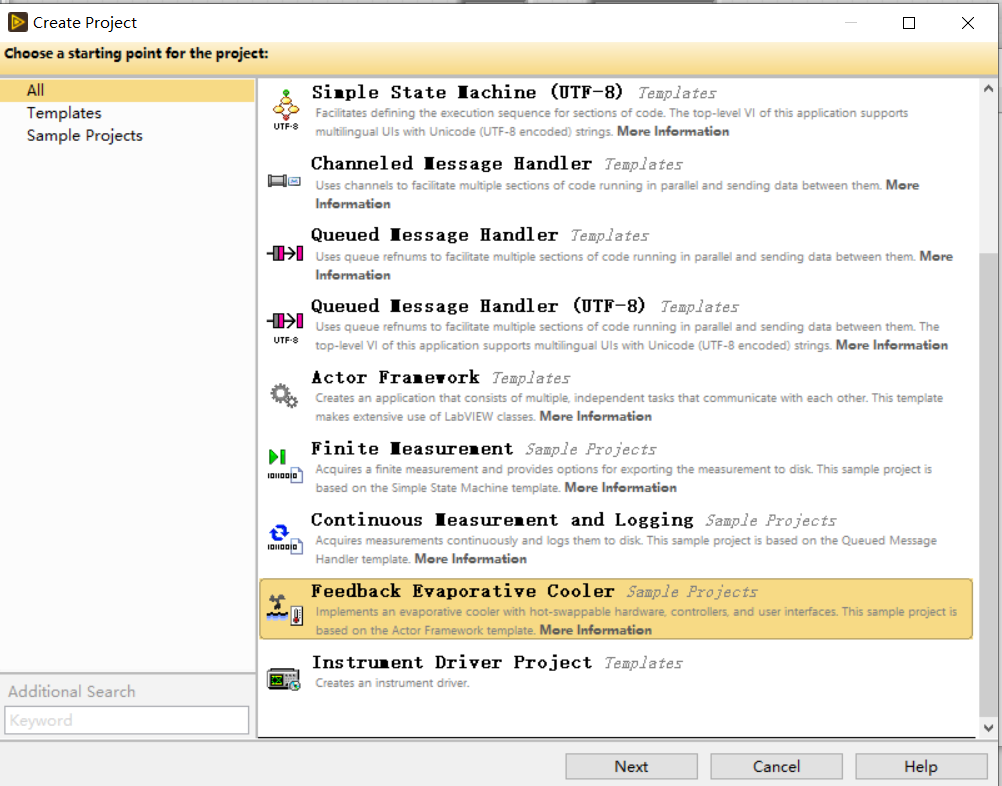Viewport: 1002px width, 786px height.
Task: Click the scrollbar up arrow
Action: point(989,89)
